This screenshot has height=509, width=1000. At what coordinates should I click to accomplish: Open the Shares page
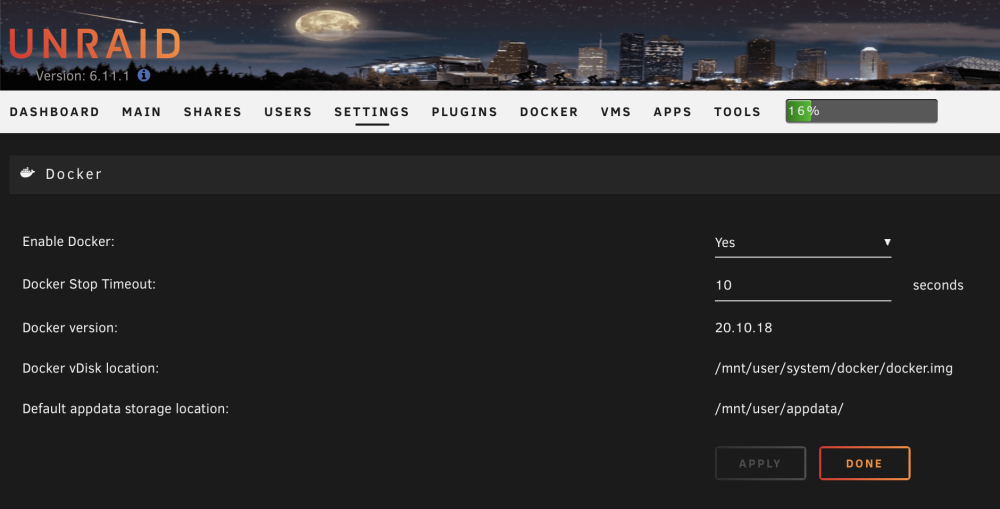(x=213, y=112)
